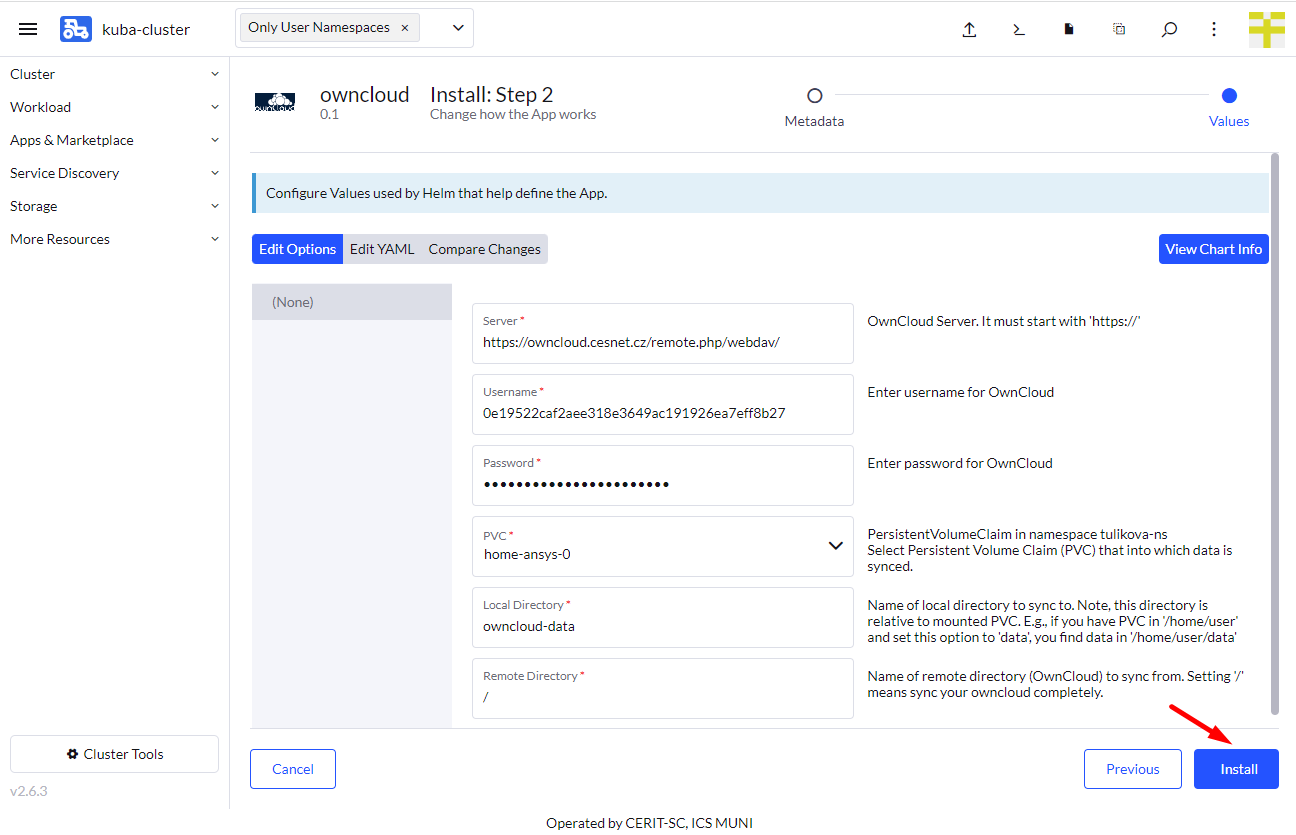Click the user avatar in top right
The image size is (1296, 835).
[x=1266, y=29]
